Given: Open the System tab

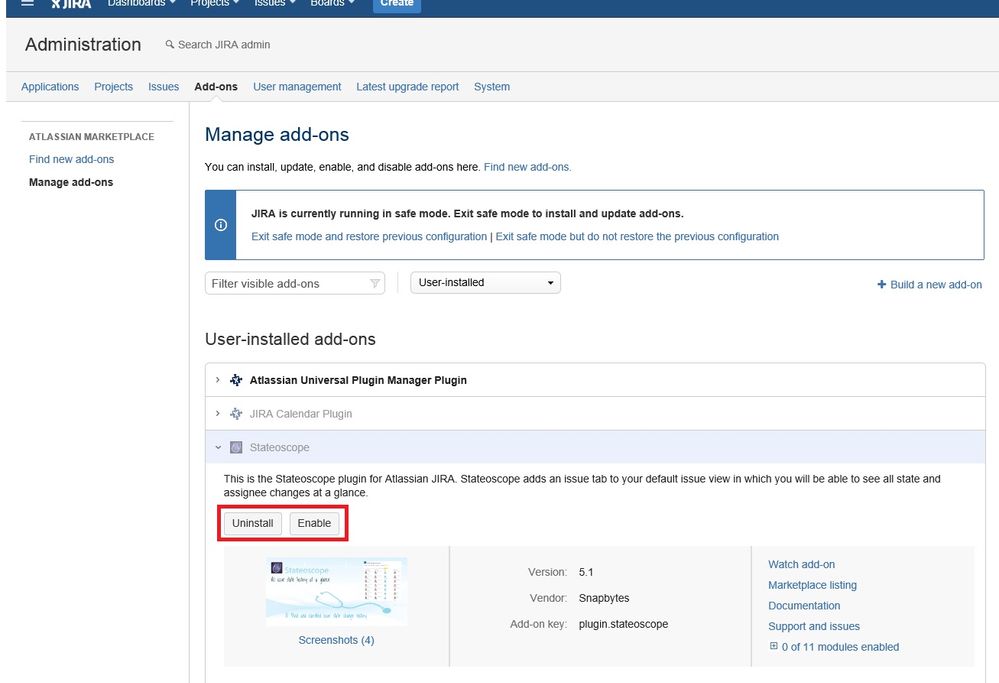Looking at the screenshot, I should 492,87.
